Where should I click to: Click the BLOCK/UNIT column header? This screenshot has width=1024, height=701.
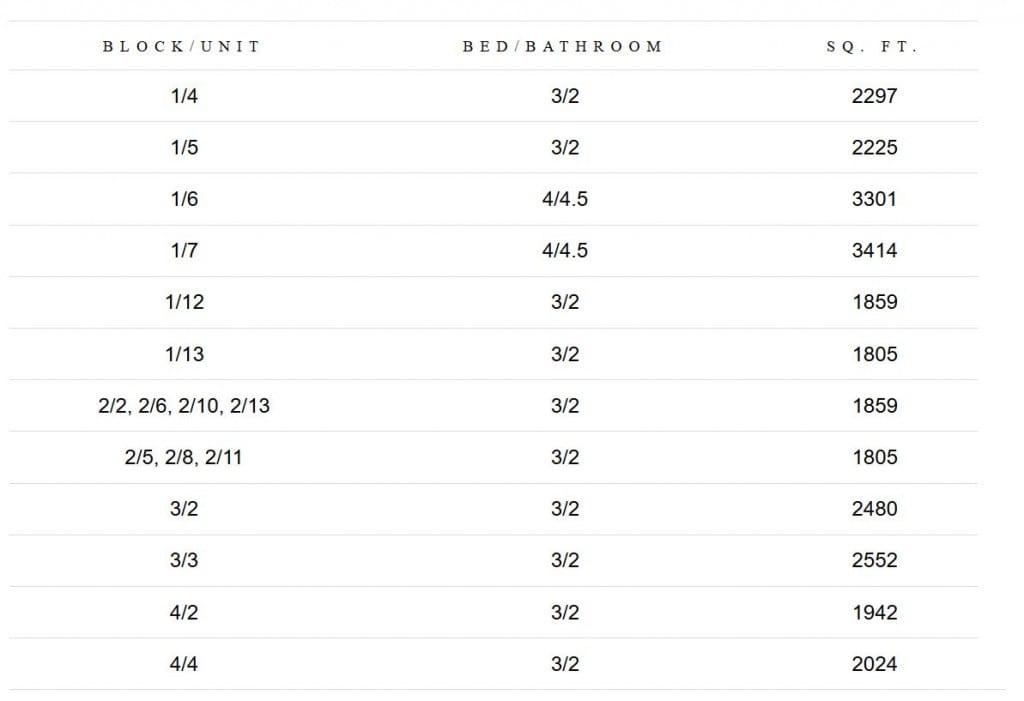click(182, 46)
